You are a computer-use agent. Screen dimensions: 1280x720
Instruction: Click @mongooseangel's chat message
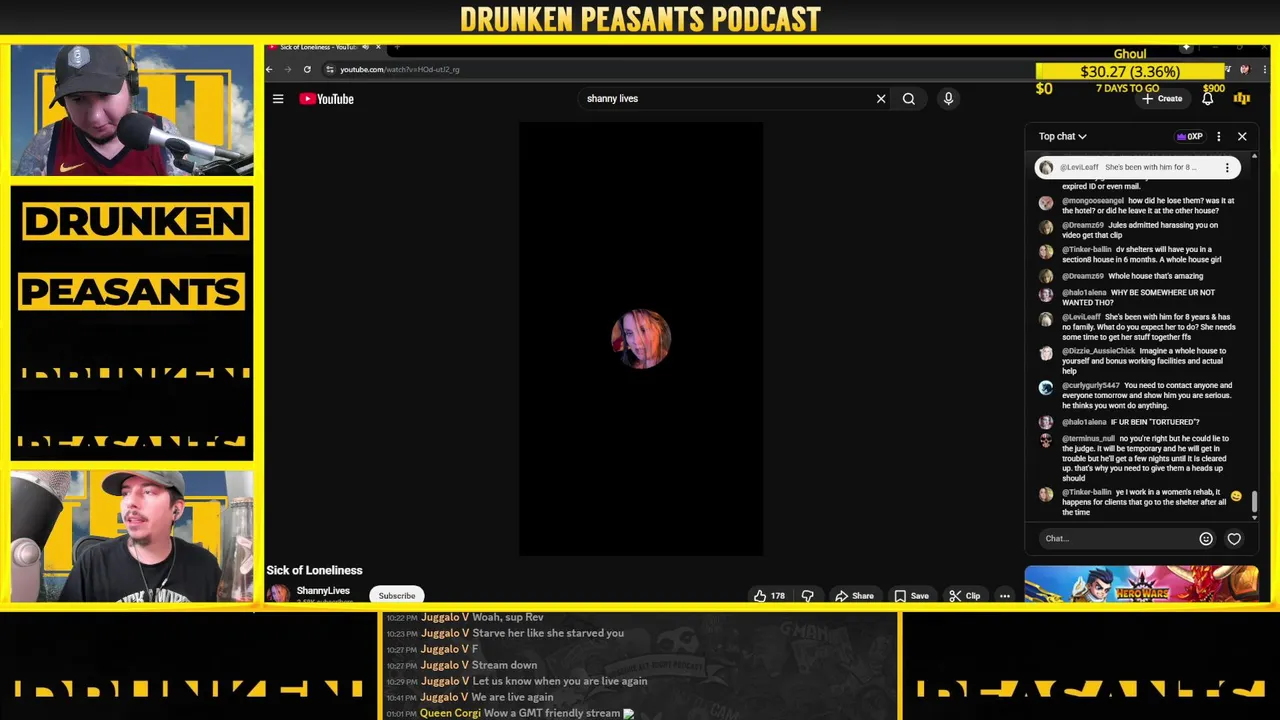pos(1139,206)
